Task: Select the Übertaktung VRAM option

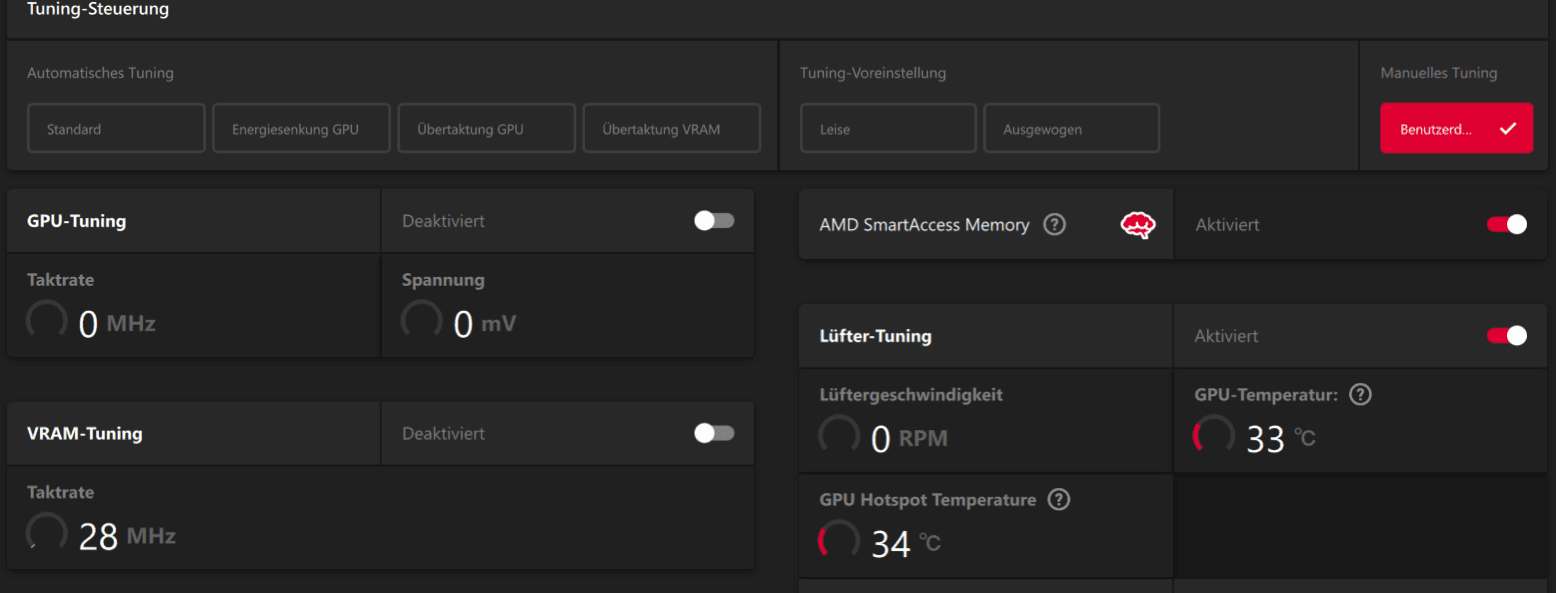Action: click(672, 129)
